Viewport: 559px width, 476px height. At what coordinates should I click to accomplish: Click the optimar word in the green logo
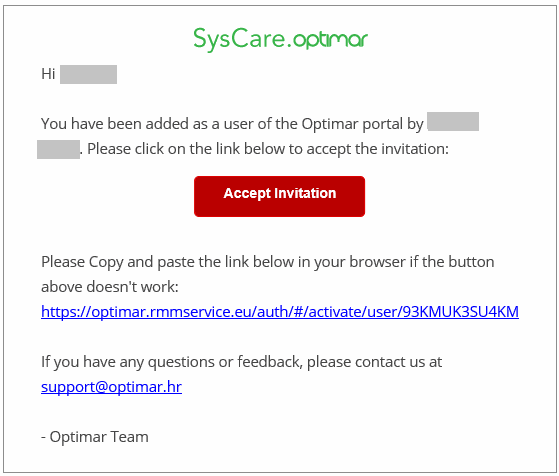(x=330, y=40)
